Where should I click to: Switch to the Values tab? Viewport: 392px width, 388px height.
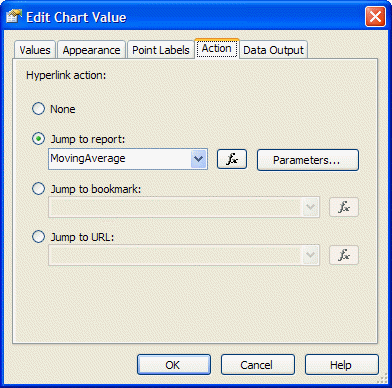click(35, 50)
